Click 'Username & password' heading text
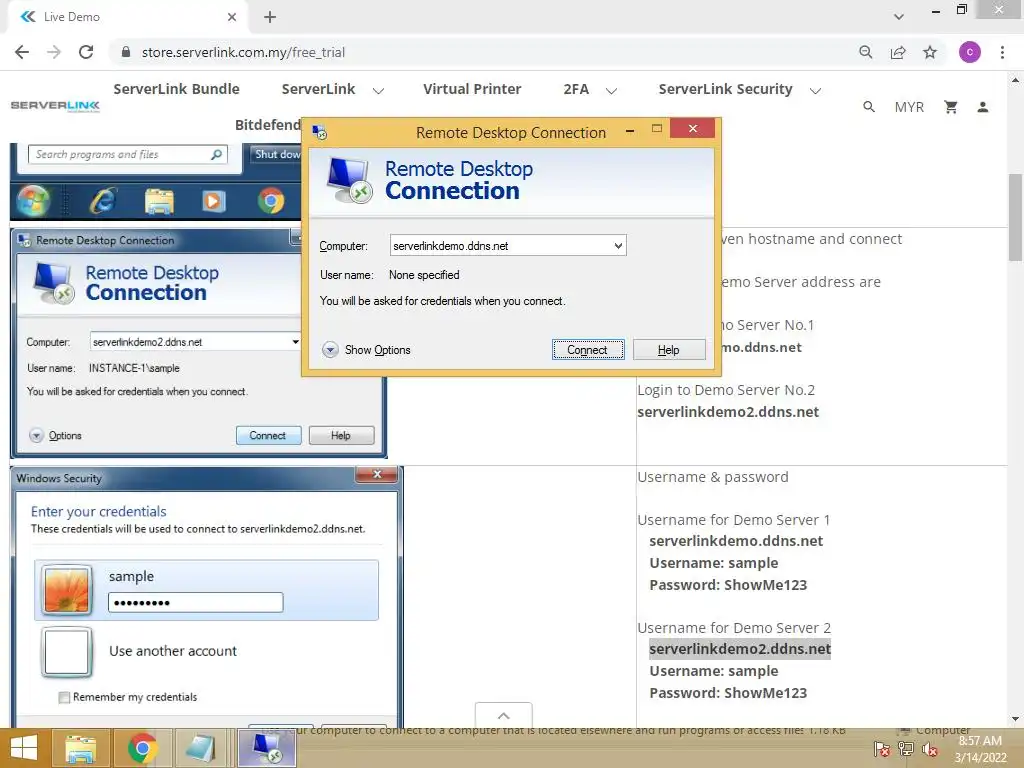The image size is (1024, 768). pos(712,477)
